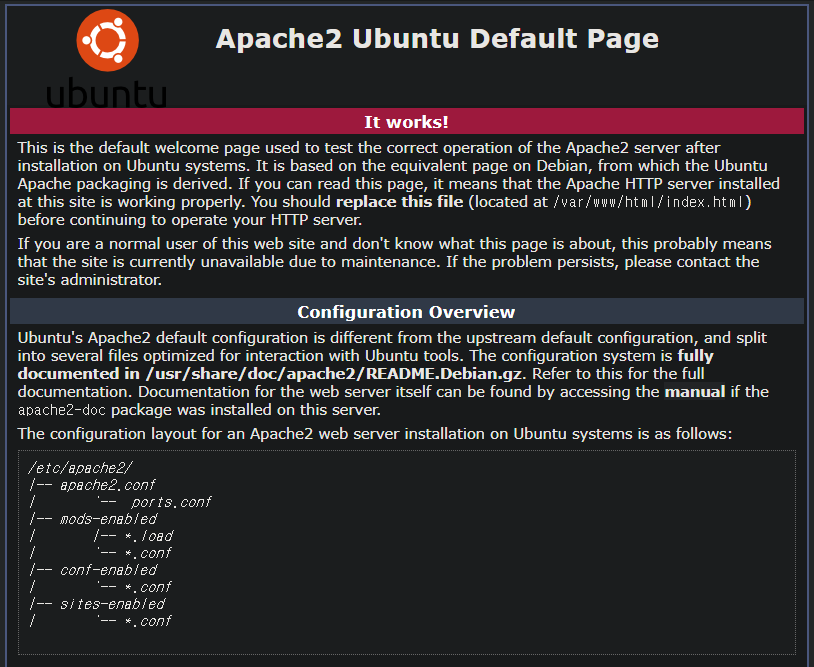Image resolution: width=814 pixels, height=667 pixels.
Task: Click the /etc/apache2/ line
Action: point(80,468)
